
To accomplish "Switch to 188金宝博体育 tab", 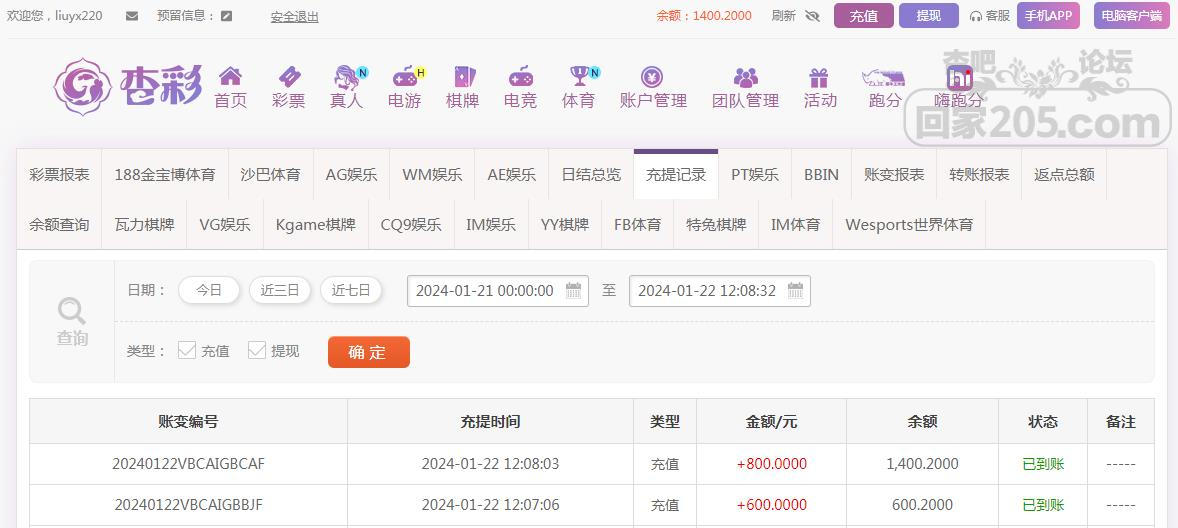I will (165, 175).
